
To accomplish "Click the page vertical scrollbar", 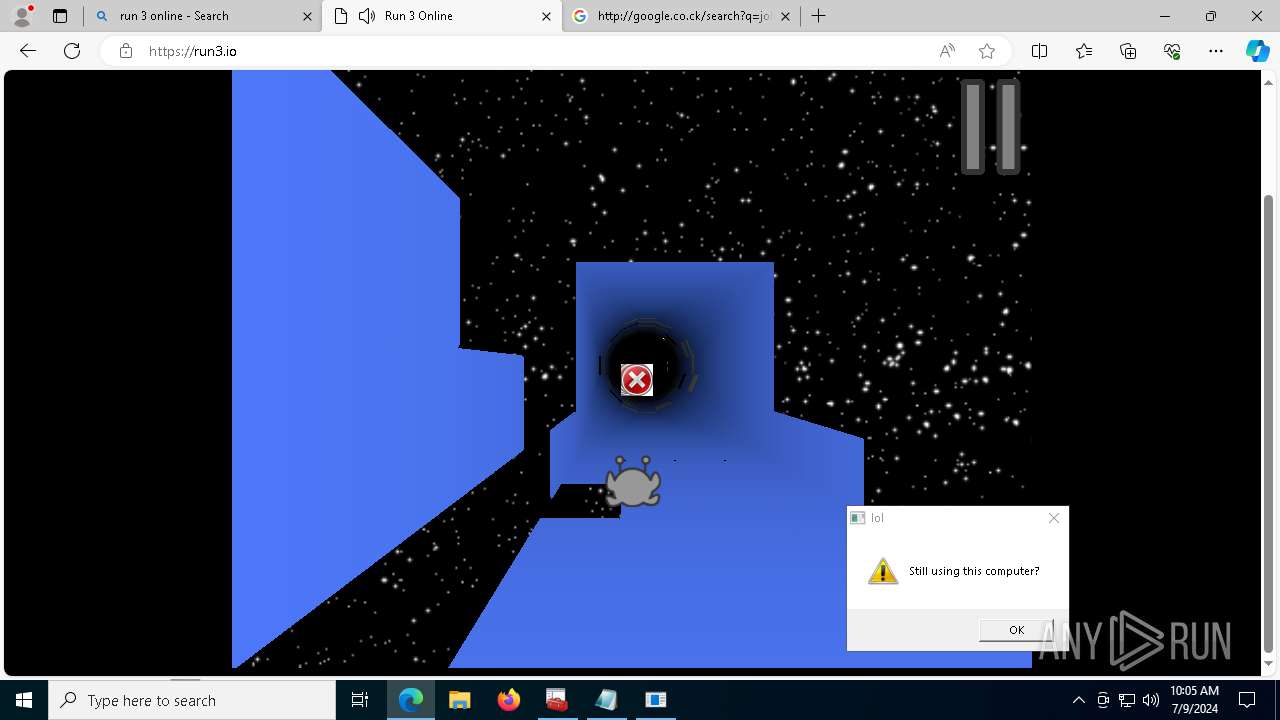I will coord(1269,423).
